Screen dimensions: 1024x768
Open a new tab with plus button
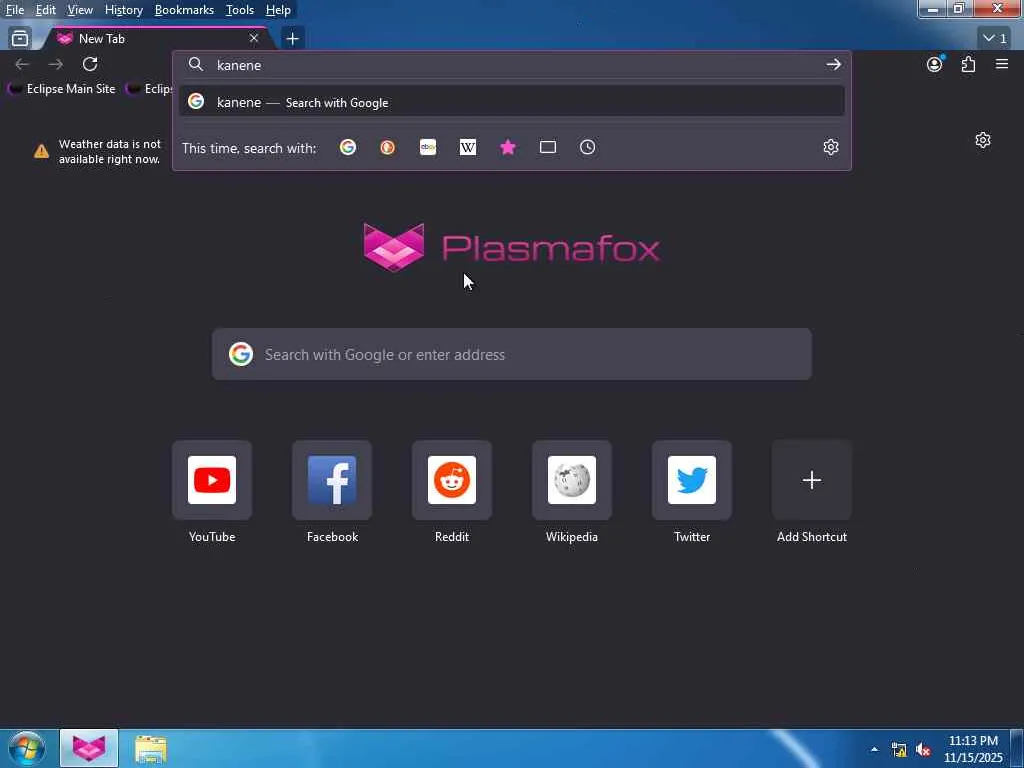click(293, 39)
